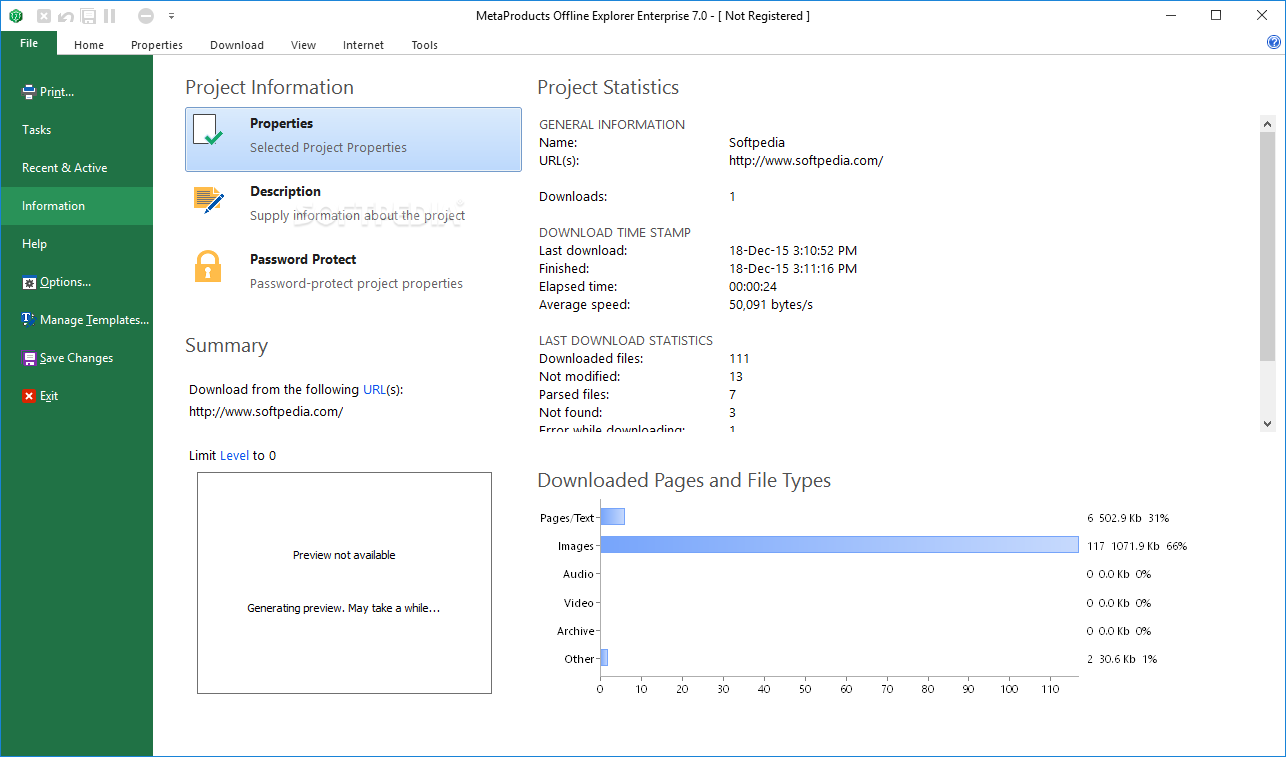Click the pause icon in quick access toolbar

(x=109, y=16)
